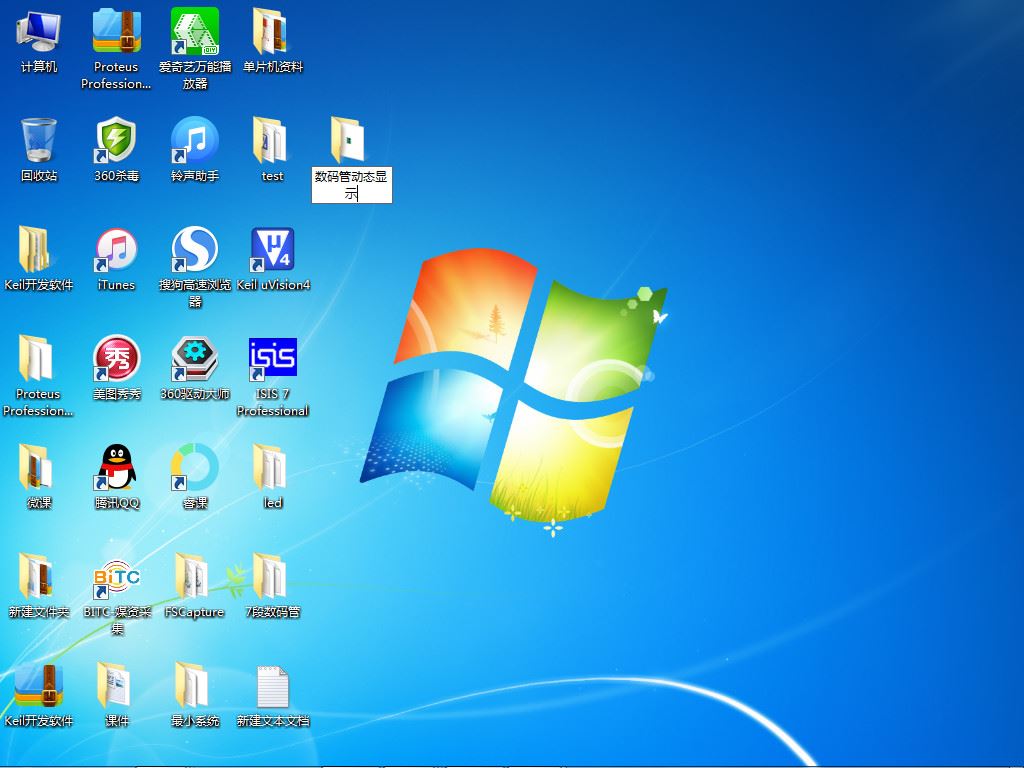Select the 课件 folder
The height and width of the screenshot is (768, 1024).
114,685
